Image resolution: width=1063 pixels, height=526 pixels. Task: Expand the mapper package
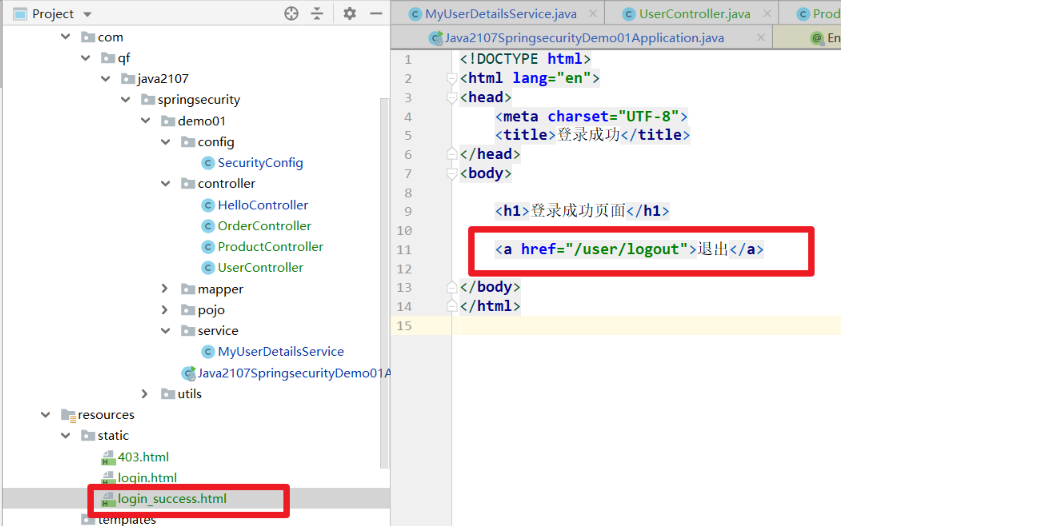[x=165, y=289]
